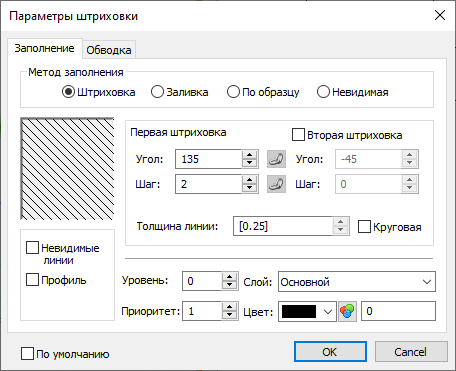Switch to the Заполнение tab
The width and height of the screenshot is (456, 371).
pyautogui.click(x=44, y=49)
